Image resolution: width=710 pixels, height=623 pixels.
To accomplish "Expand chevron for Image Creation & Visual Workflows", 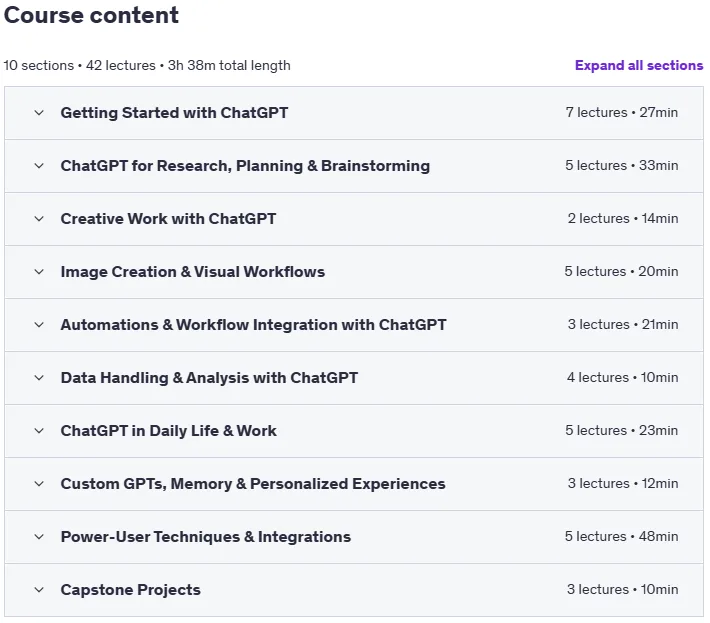I will pyautogui.click(x=39, y=272).
